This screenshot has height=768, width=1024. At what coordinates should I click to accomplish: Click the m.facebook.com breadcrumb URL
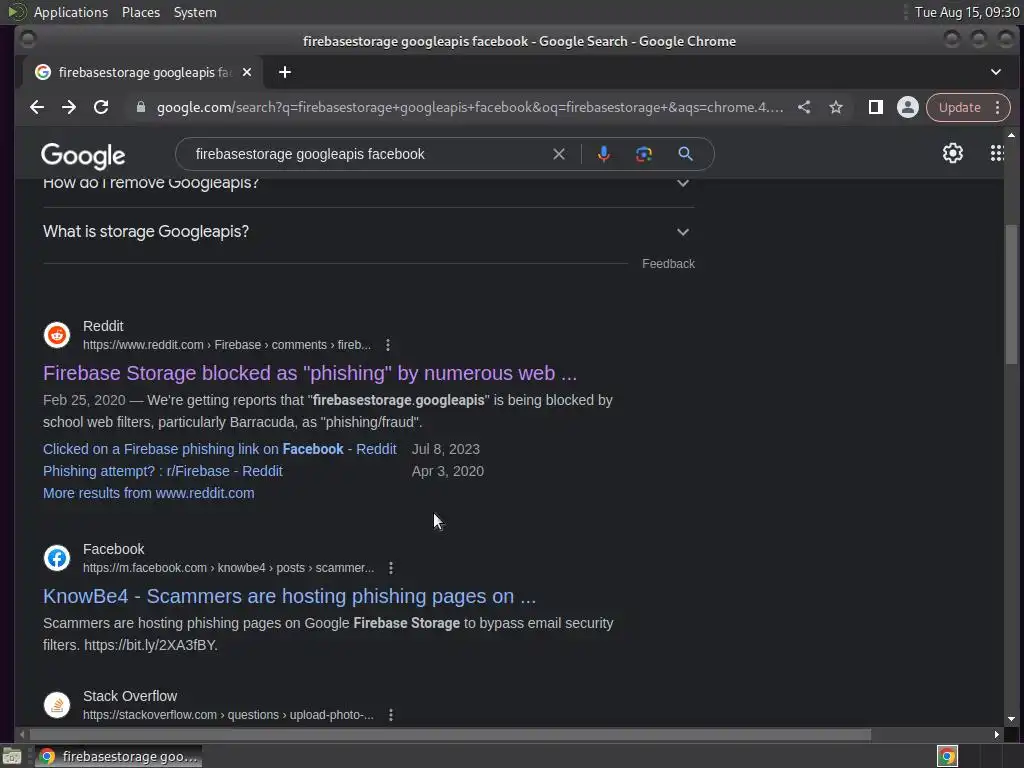[229, 568]
